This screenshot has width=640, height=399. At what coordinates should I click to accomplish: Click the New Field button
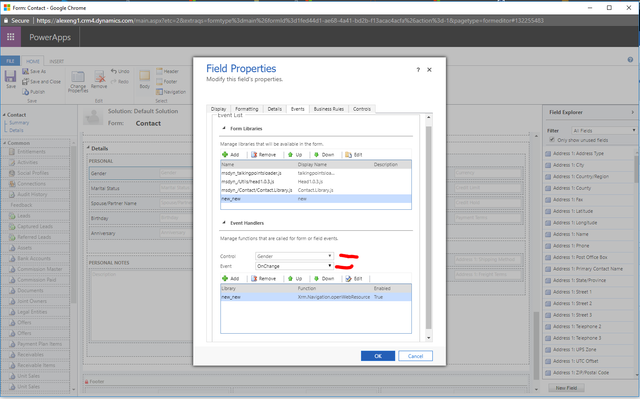pyautogui.click(x=566, y=388)
